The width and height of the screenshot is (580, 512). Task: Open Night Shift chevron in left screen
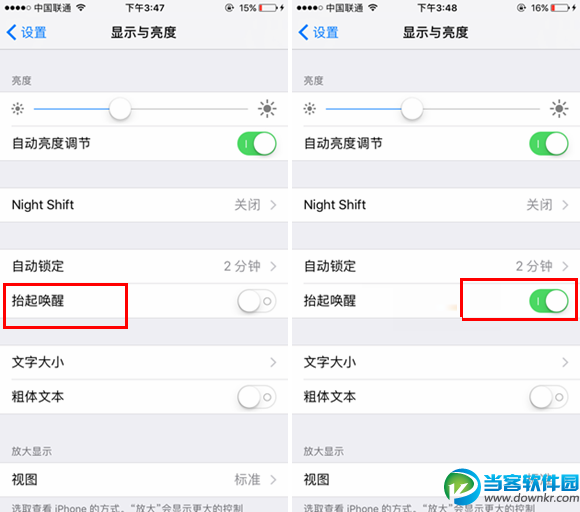[273, 205]
